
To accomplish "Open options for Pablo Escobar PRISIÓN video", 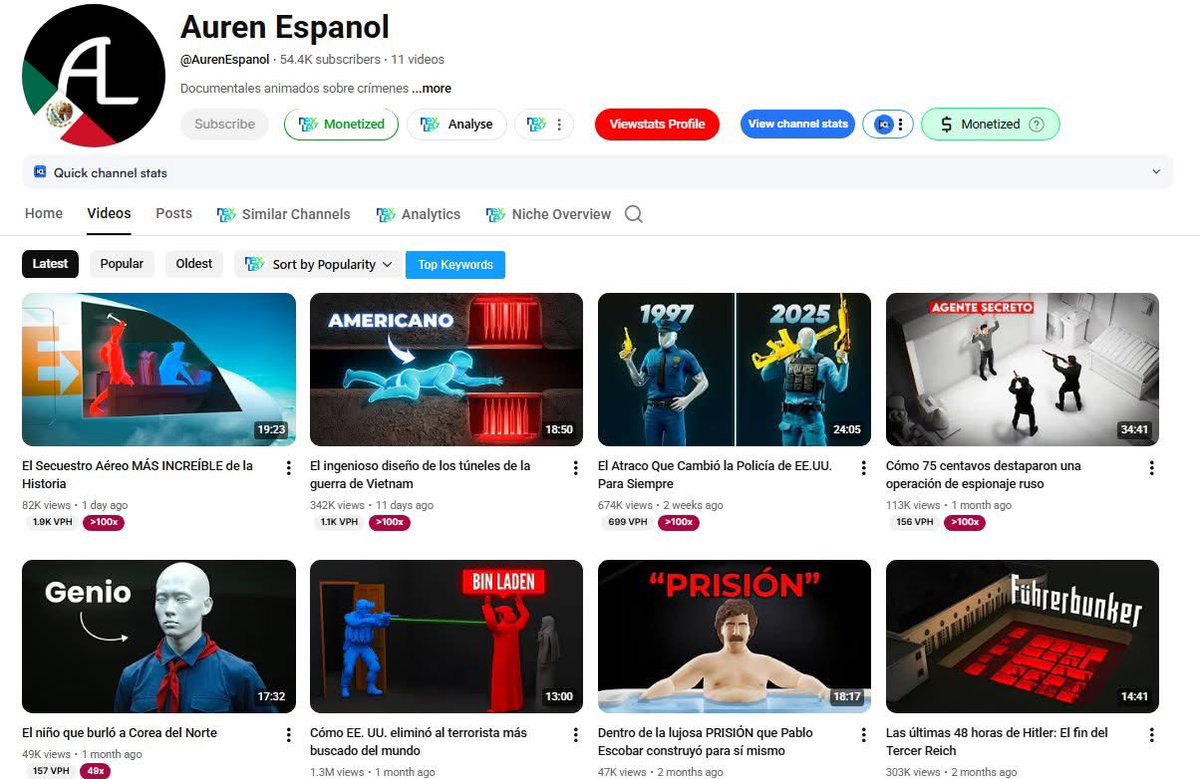I will coord(863,735).
